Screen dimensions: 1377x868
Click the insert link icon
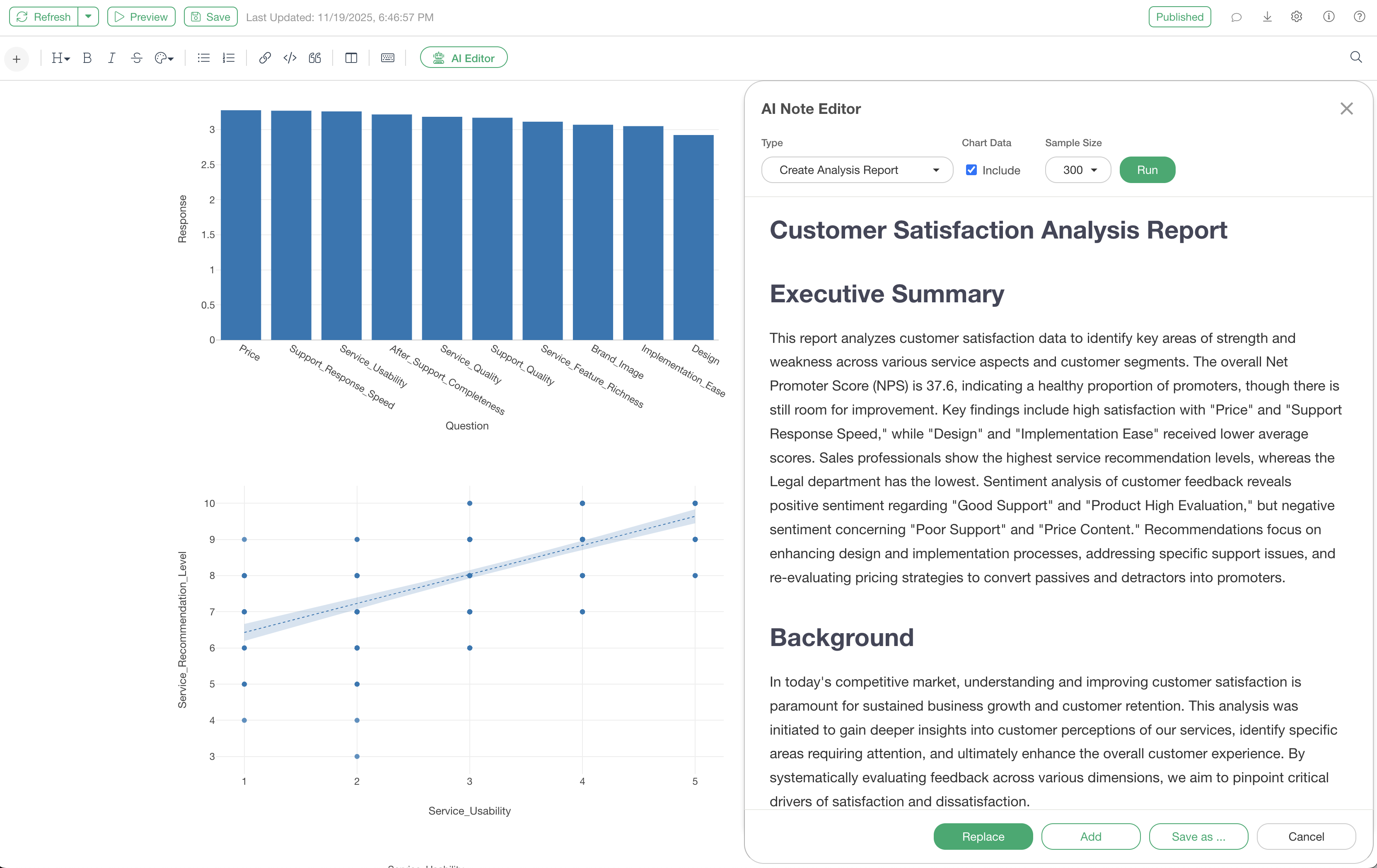(265, 58)
